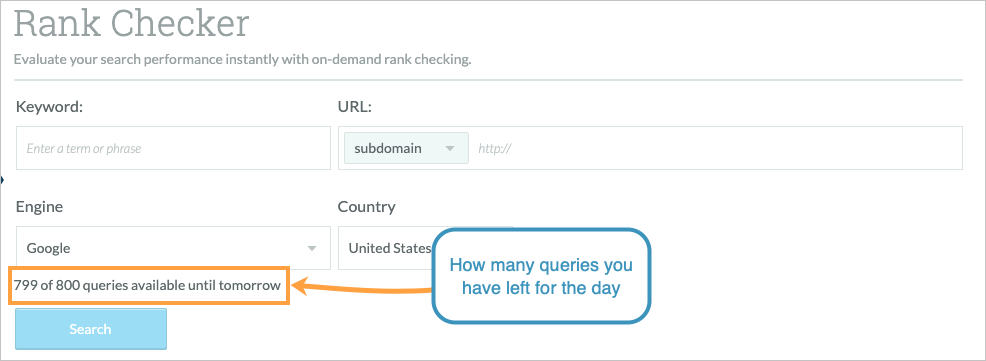Open the subdomain dropdown
Screen dimensions: 986x361
pyautogui.click(x=406, y=148)
